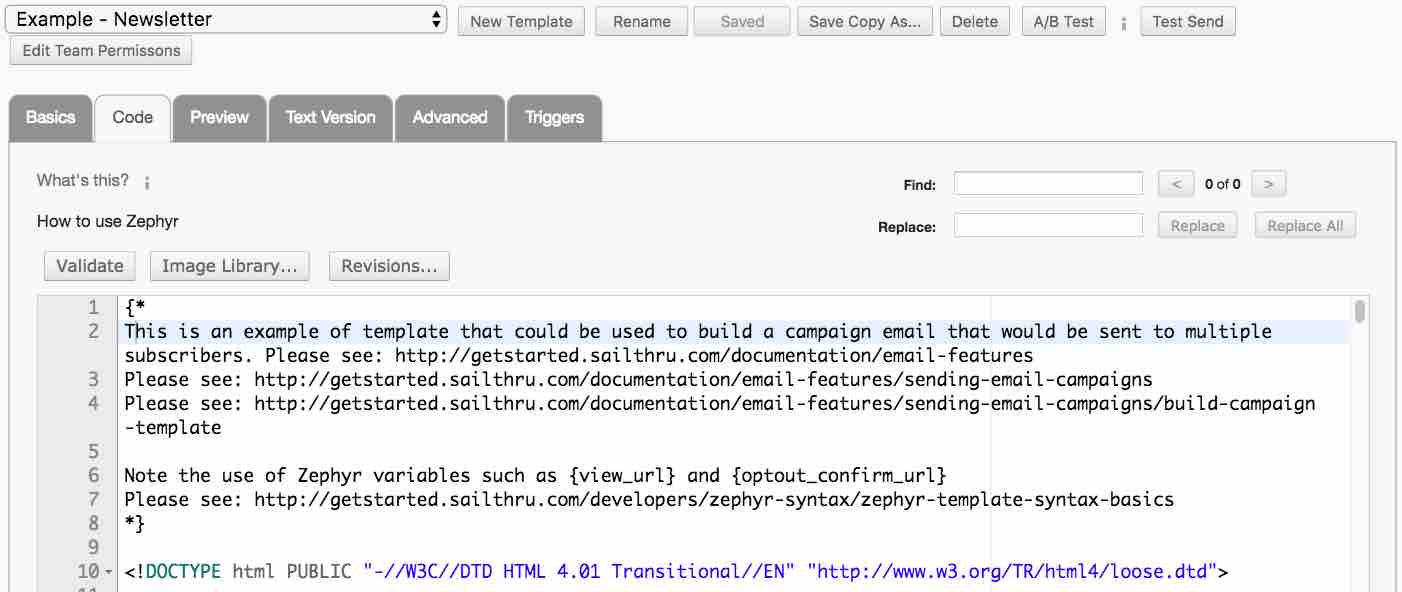Click the info icon next to "What's this?"
The width and height of the screenshot is (1402, 592).
coord(146,181)
